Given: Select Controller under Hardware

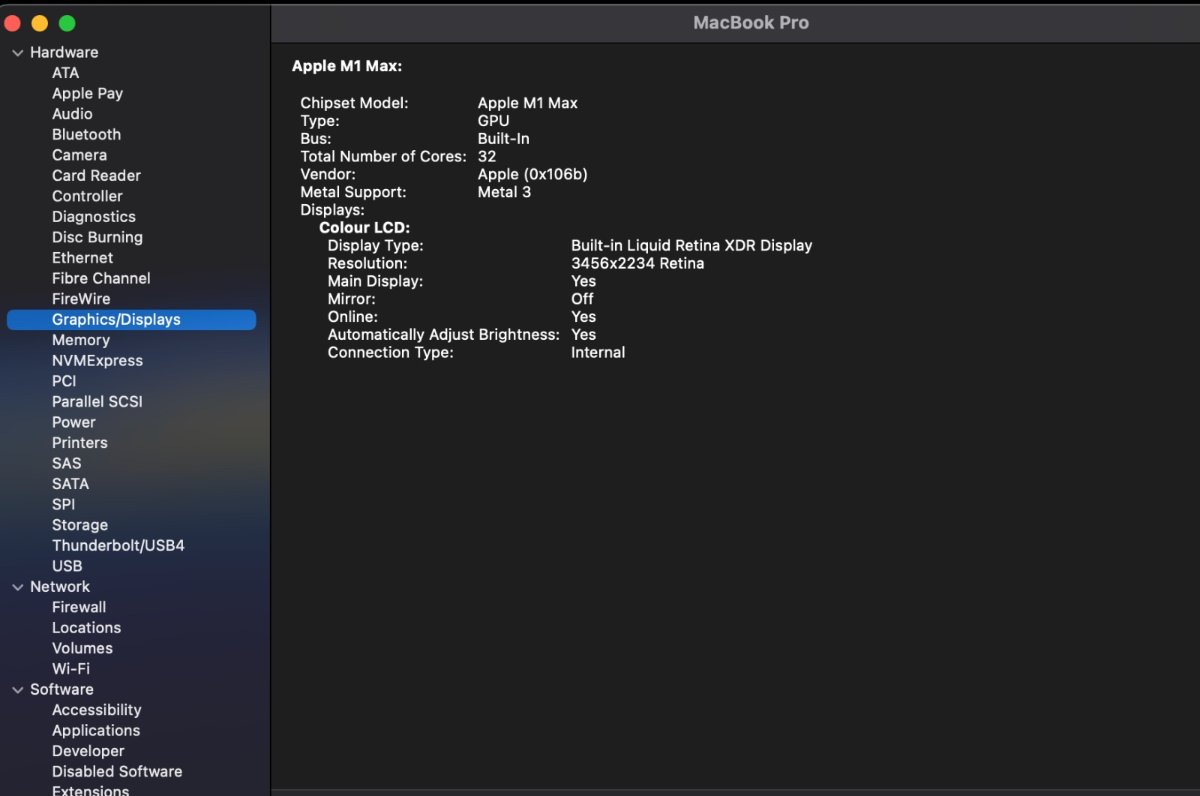Looking at the screenshot, I should pos(87,196).
